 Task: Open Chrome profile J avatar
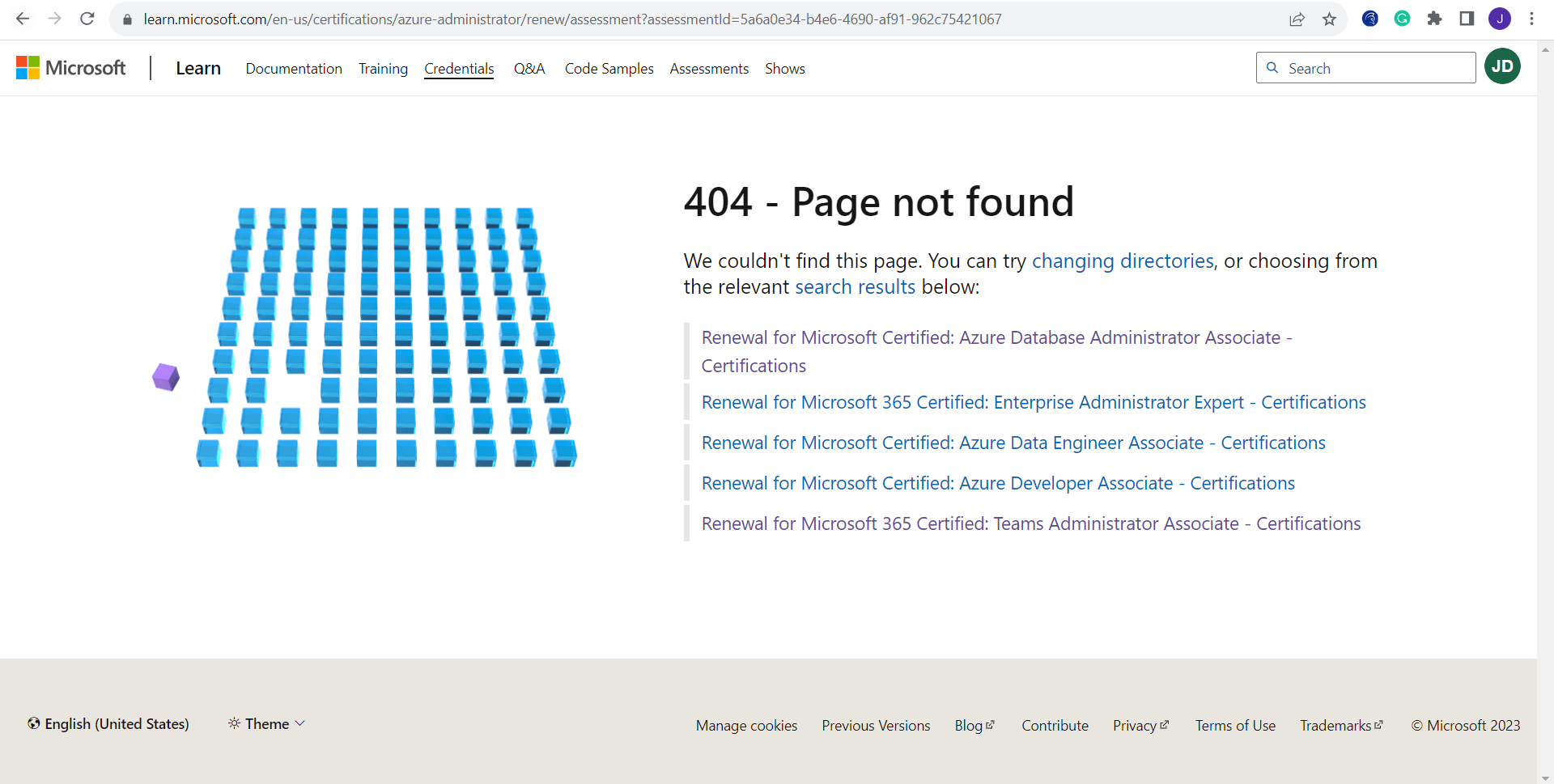[x=1500, y=19]
